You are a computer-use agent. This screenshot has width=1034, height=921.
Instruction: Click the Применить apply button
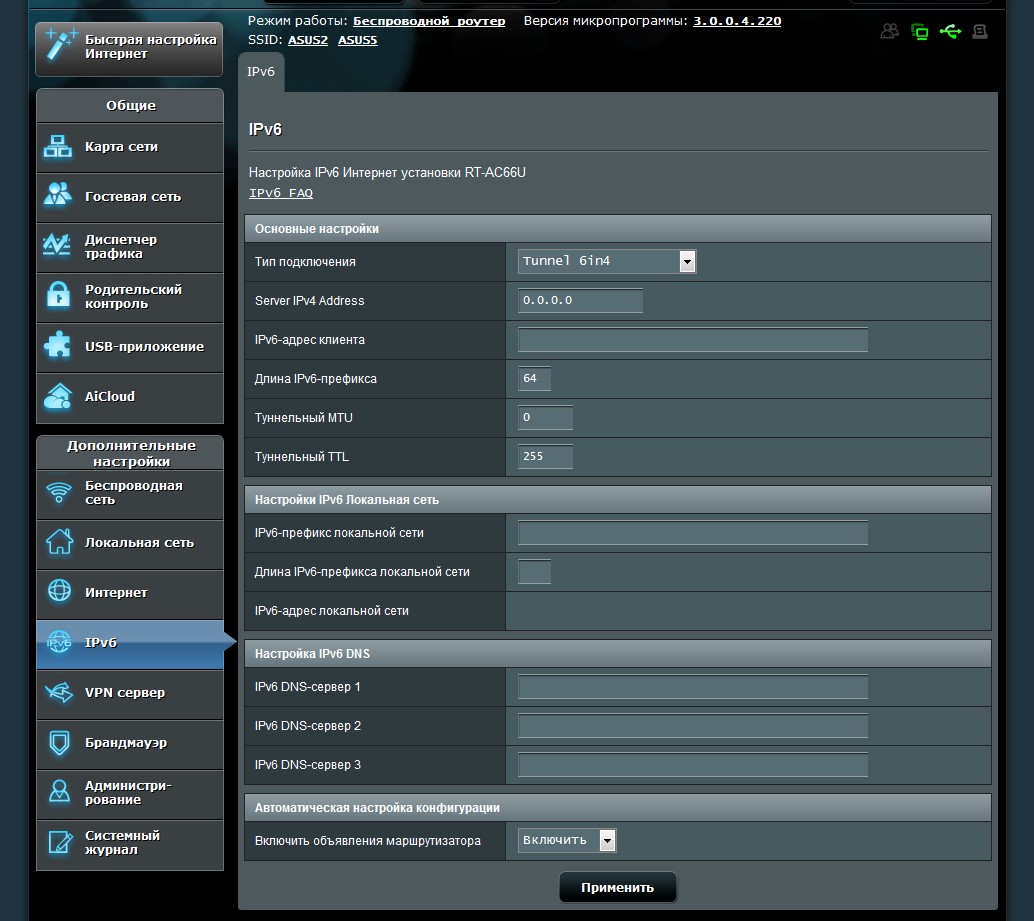pos(618,887)
